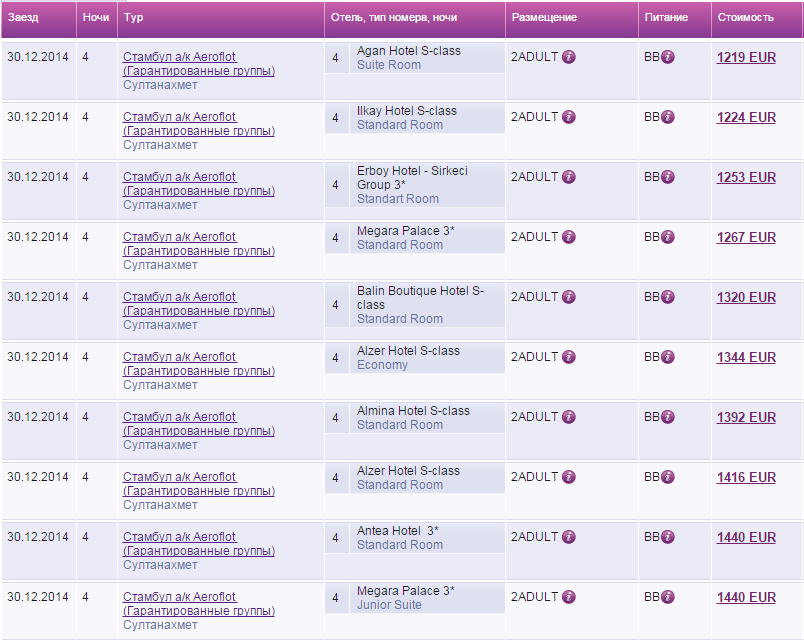Click help icon beside 2ADULT in Almina Hotel row

click(x=568, y=417)
